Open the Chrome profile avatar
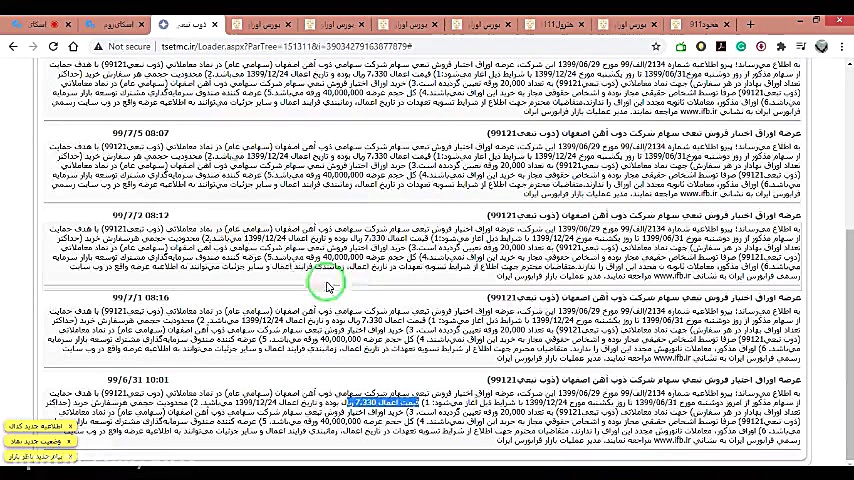The width and height of the screenshot is (854, 480). point(821,47)
